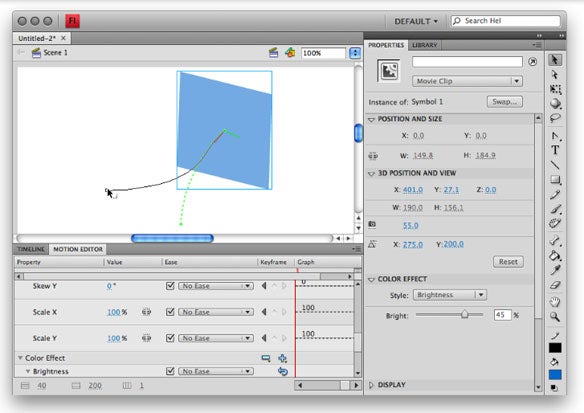Disable the Brightness ease checkbox

click(x=170, y=371)
